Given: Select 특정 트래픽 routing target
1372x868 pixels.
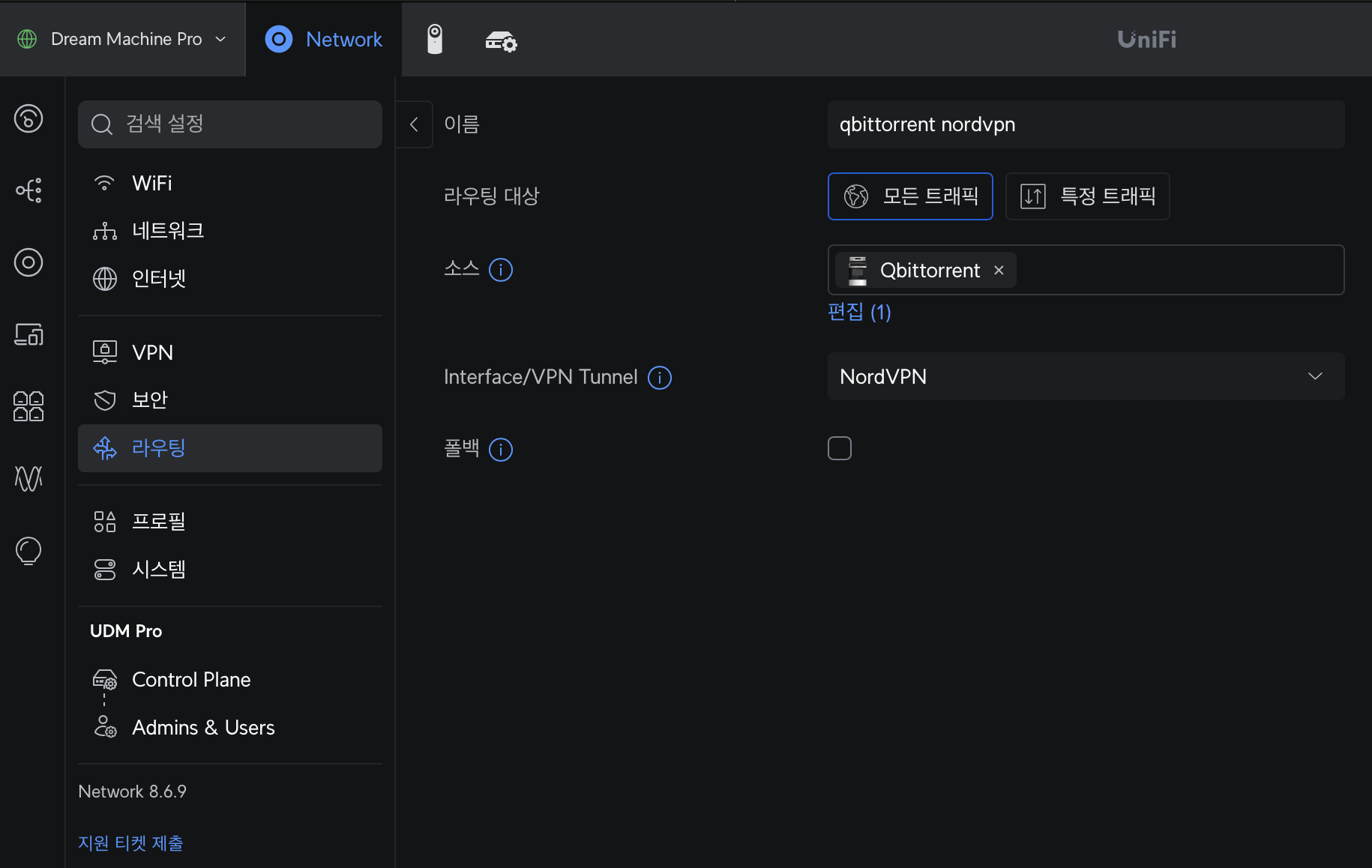Looking at the screenshot, I should (x=1087, y=196).
